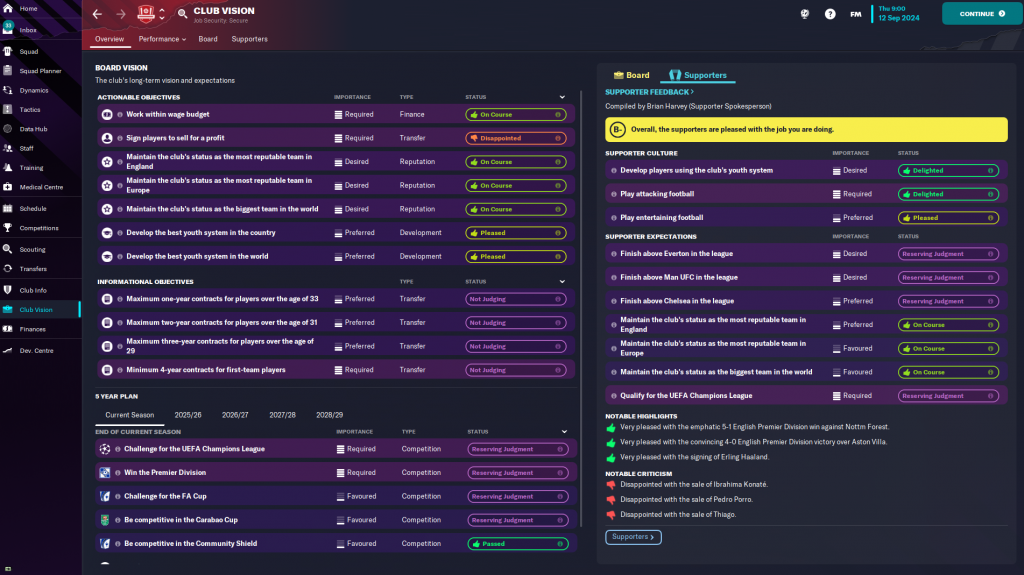Go to the Tactics screen
The image size is (1024, 575).
[30, 109]
